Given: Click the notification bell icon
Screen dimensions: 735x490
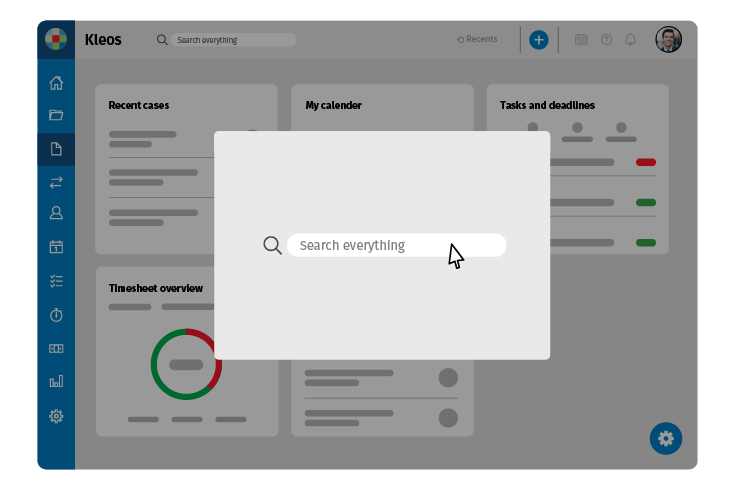Looking at the screenshot, I should 630,40.
